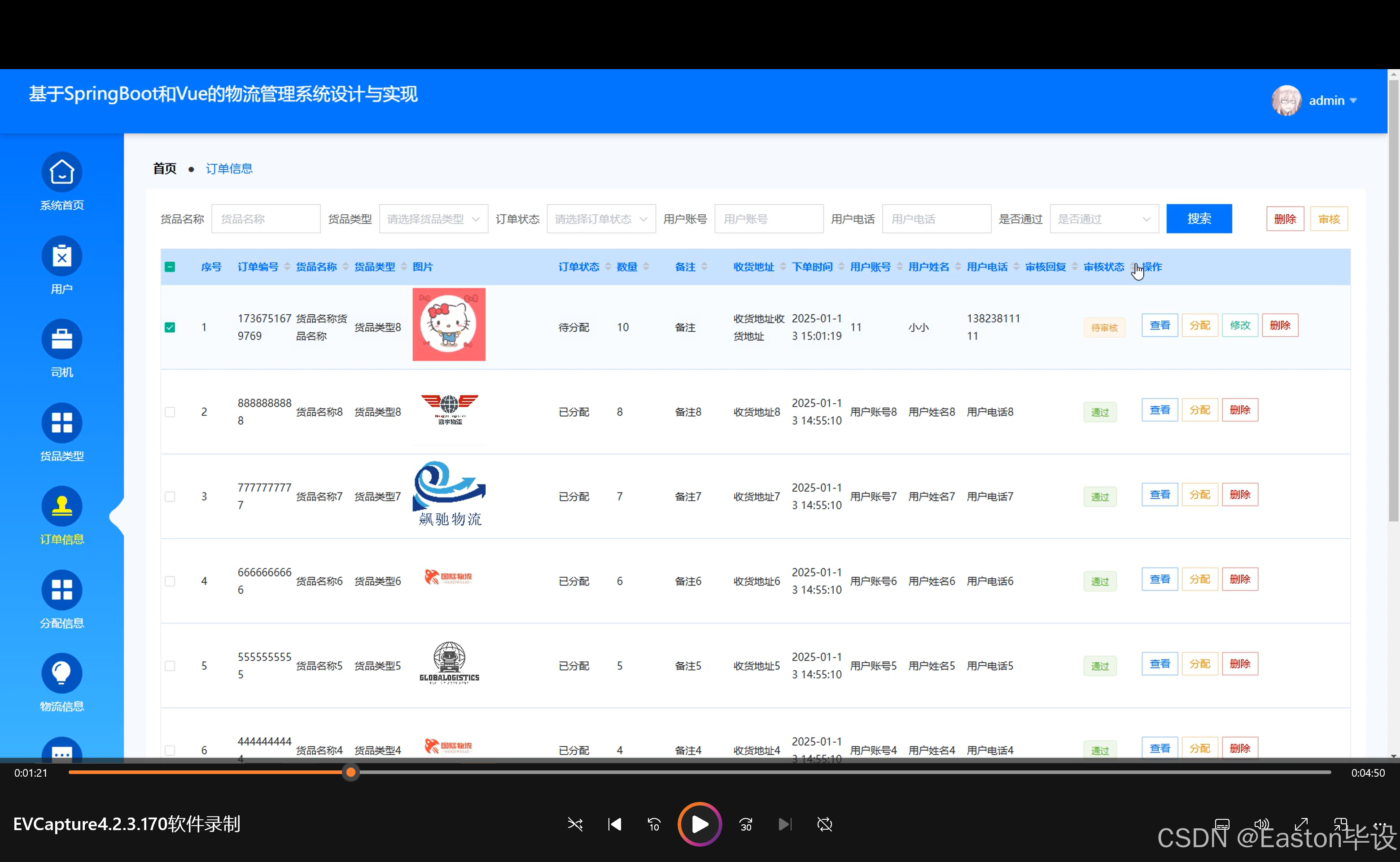
Task: Focus the 货品名称 search input
Action: point(266,219)
